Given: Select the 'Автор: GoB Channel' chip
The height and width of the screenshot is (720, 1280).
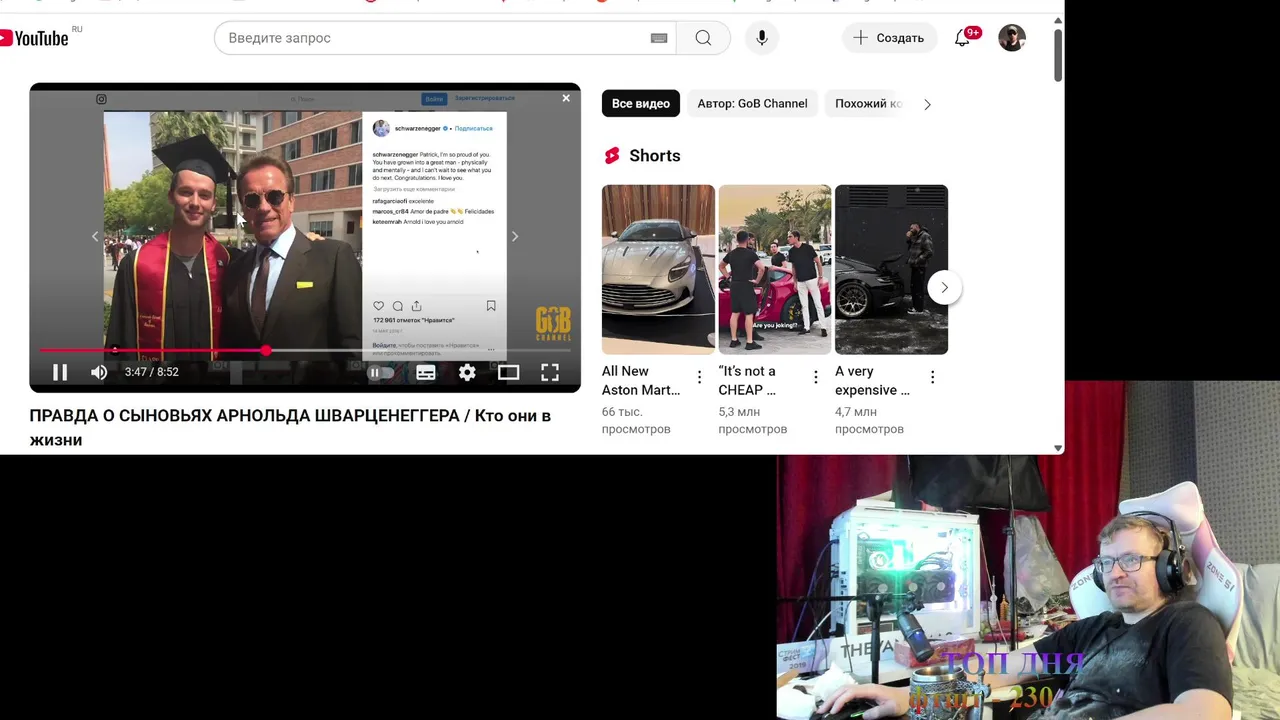Looking at the screenshot, I should pos(752,104).
